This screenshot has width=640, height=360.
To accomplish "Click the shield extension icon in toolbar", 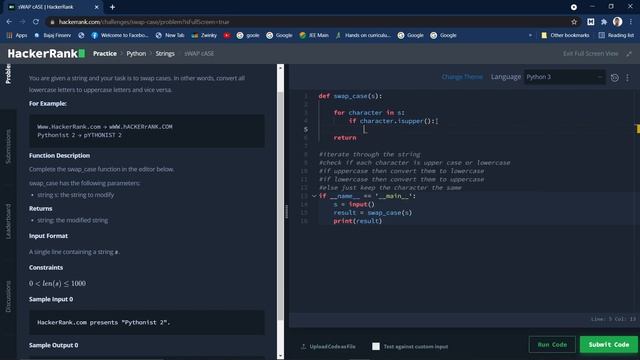I will pyautogui.click(x=590, y=22).
